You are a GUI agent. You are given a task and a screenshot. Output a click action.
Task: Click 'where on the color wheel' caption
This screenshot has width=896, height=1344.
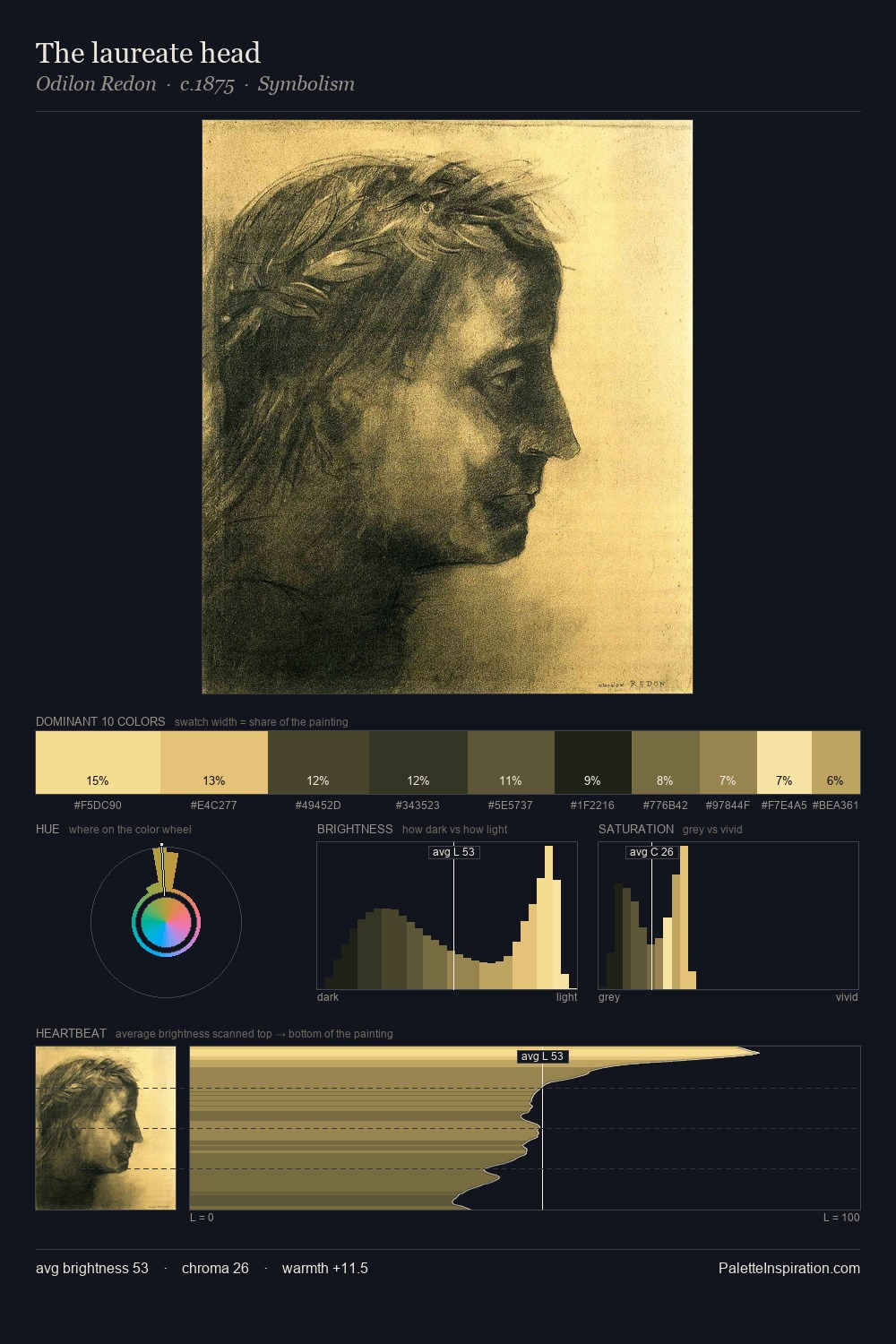pos(130,830)
